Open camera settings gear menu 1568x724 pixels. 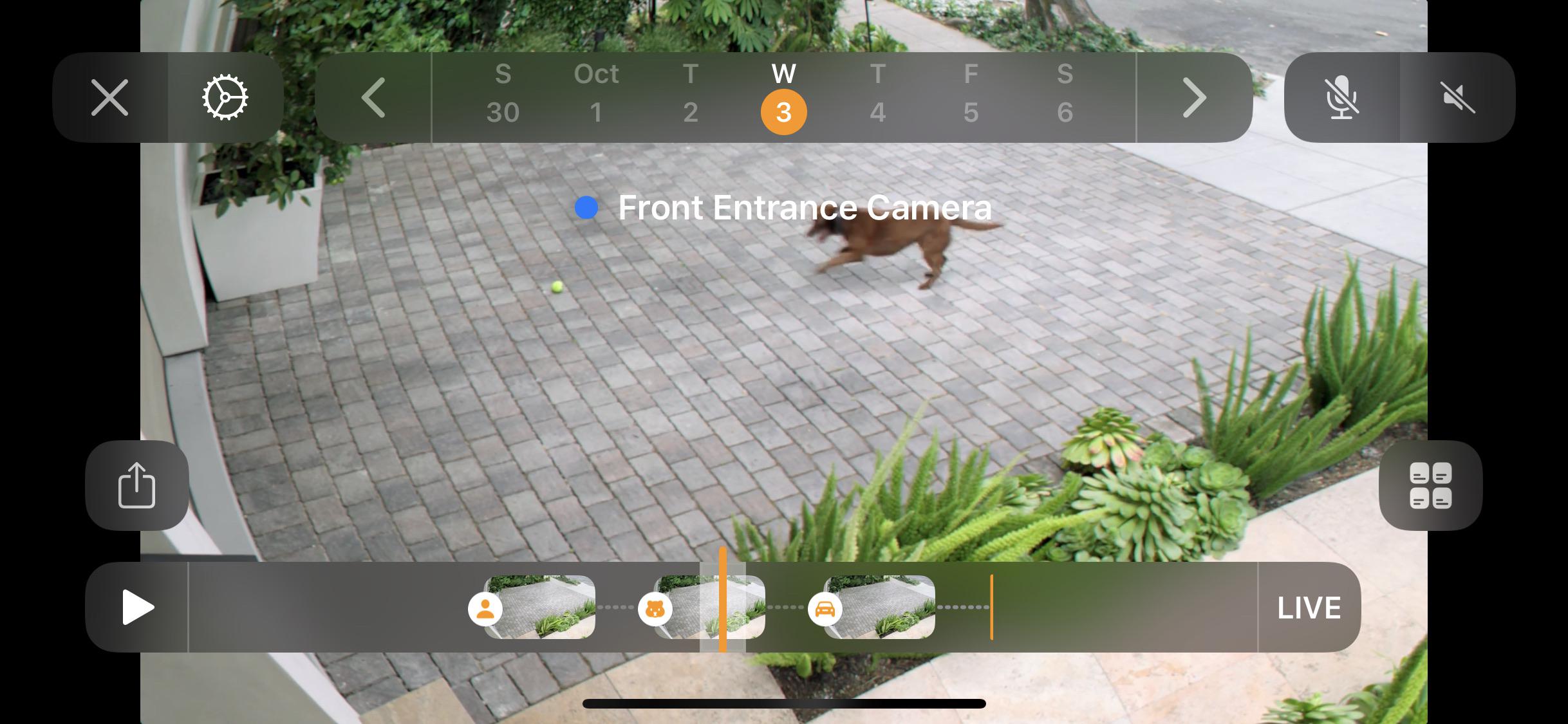tap(224, 98)
